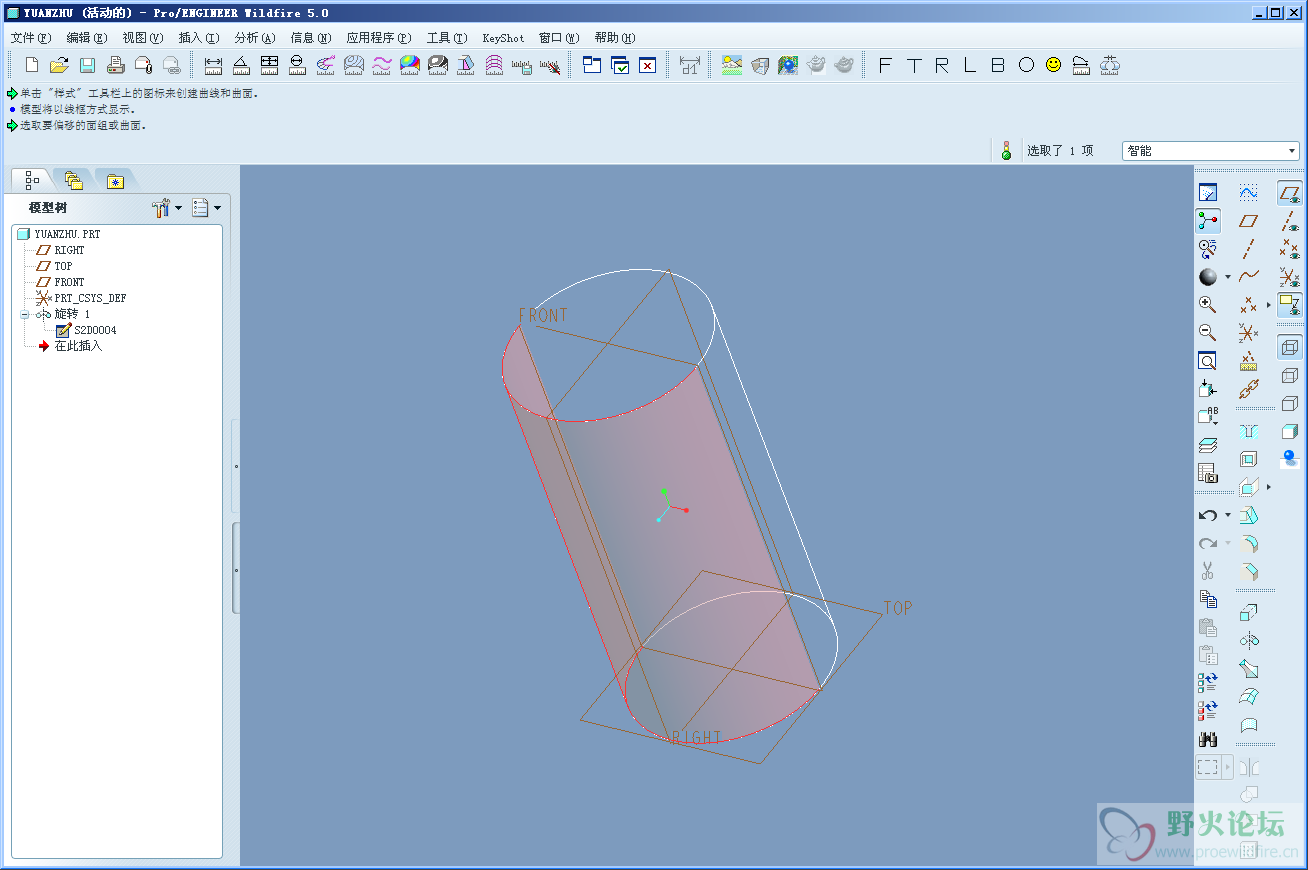Switch to No Hidden display mode

1290,403
